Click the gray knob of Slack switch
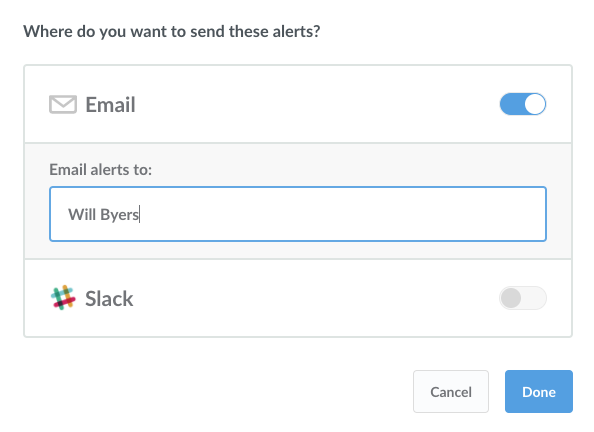Screen dimensions: 594x432 tap(511, 298)
